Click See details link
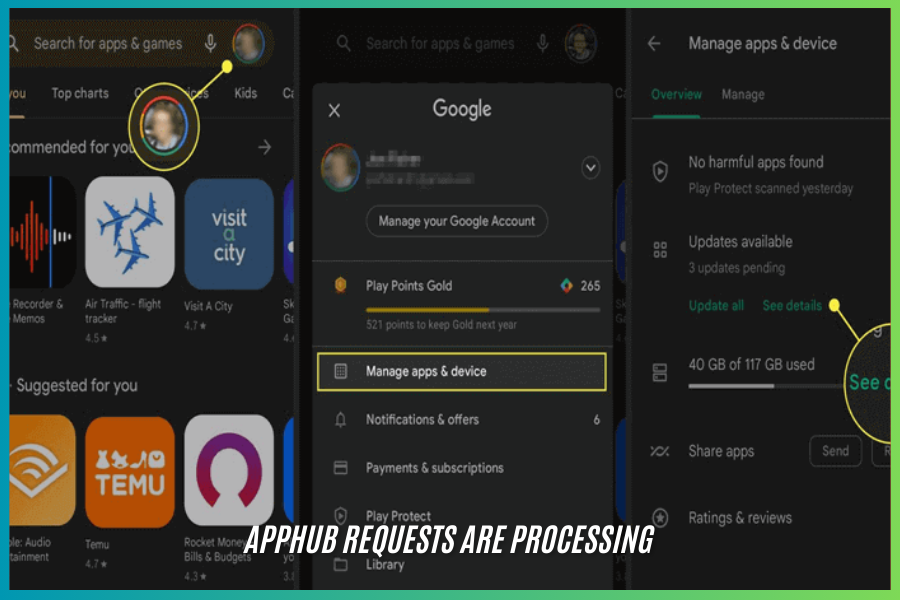The width and height of the screenshot is (900, 600). click(x=792, y=306)
